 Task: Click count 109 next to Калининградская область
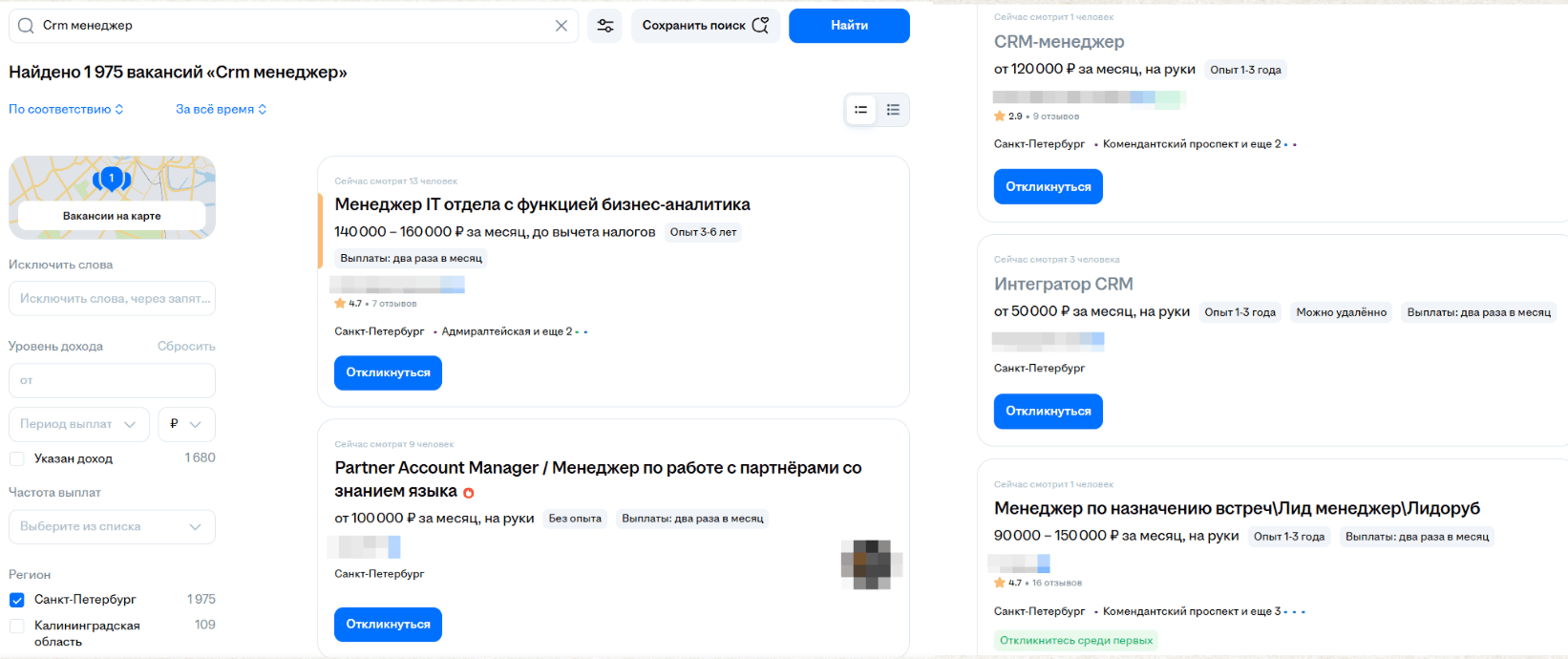pyautogui.click(x=204, y=625)
